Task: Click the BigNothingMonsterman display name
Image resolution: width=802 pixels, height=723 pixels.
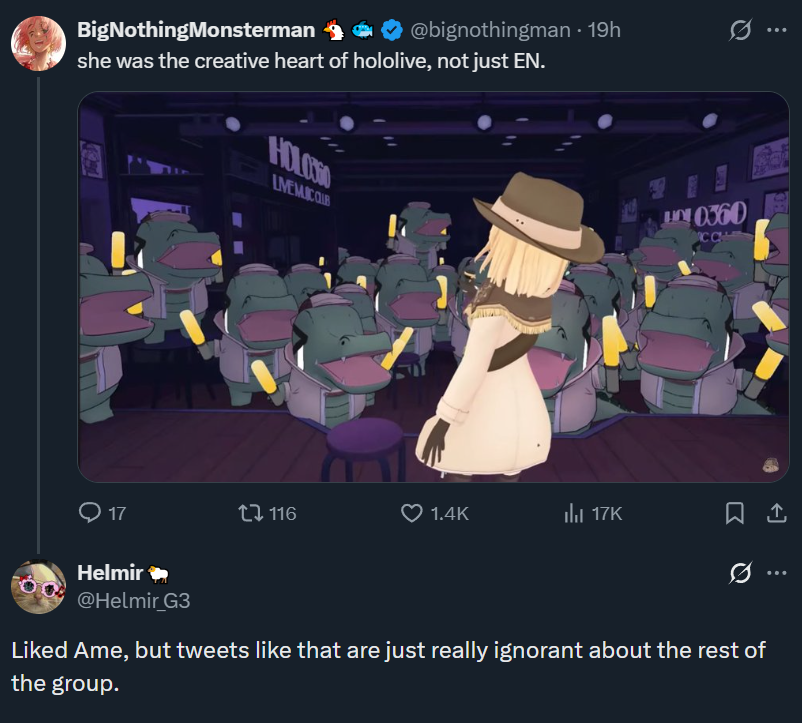Action: [196, 30]
